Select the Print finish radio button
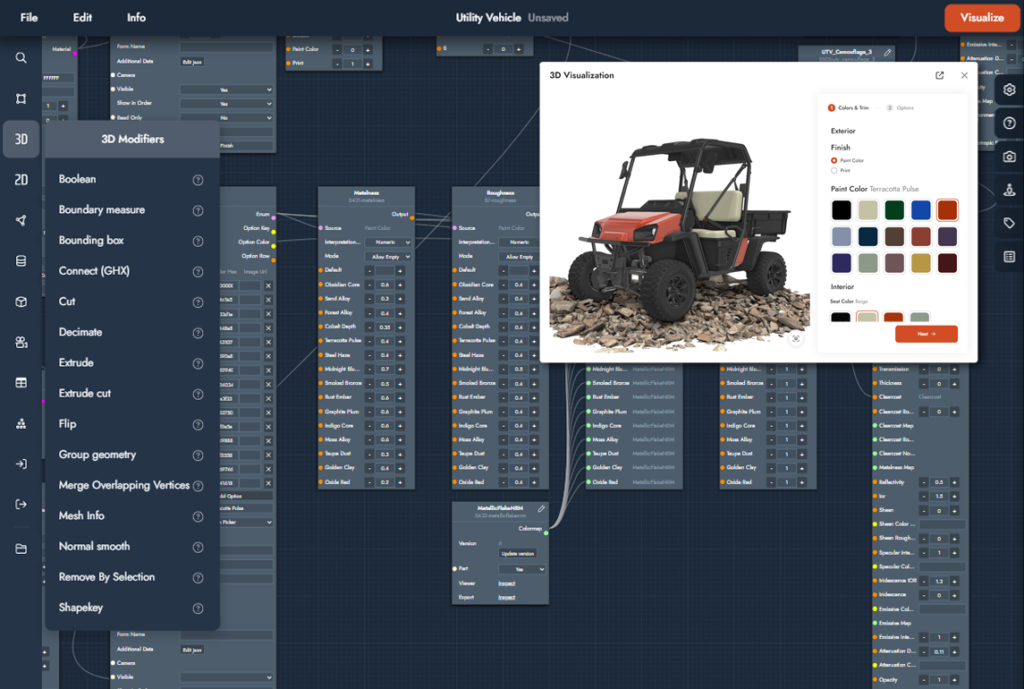The width and height of the screenshot is (1024, 689). click(835, 170)
